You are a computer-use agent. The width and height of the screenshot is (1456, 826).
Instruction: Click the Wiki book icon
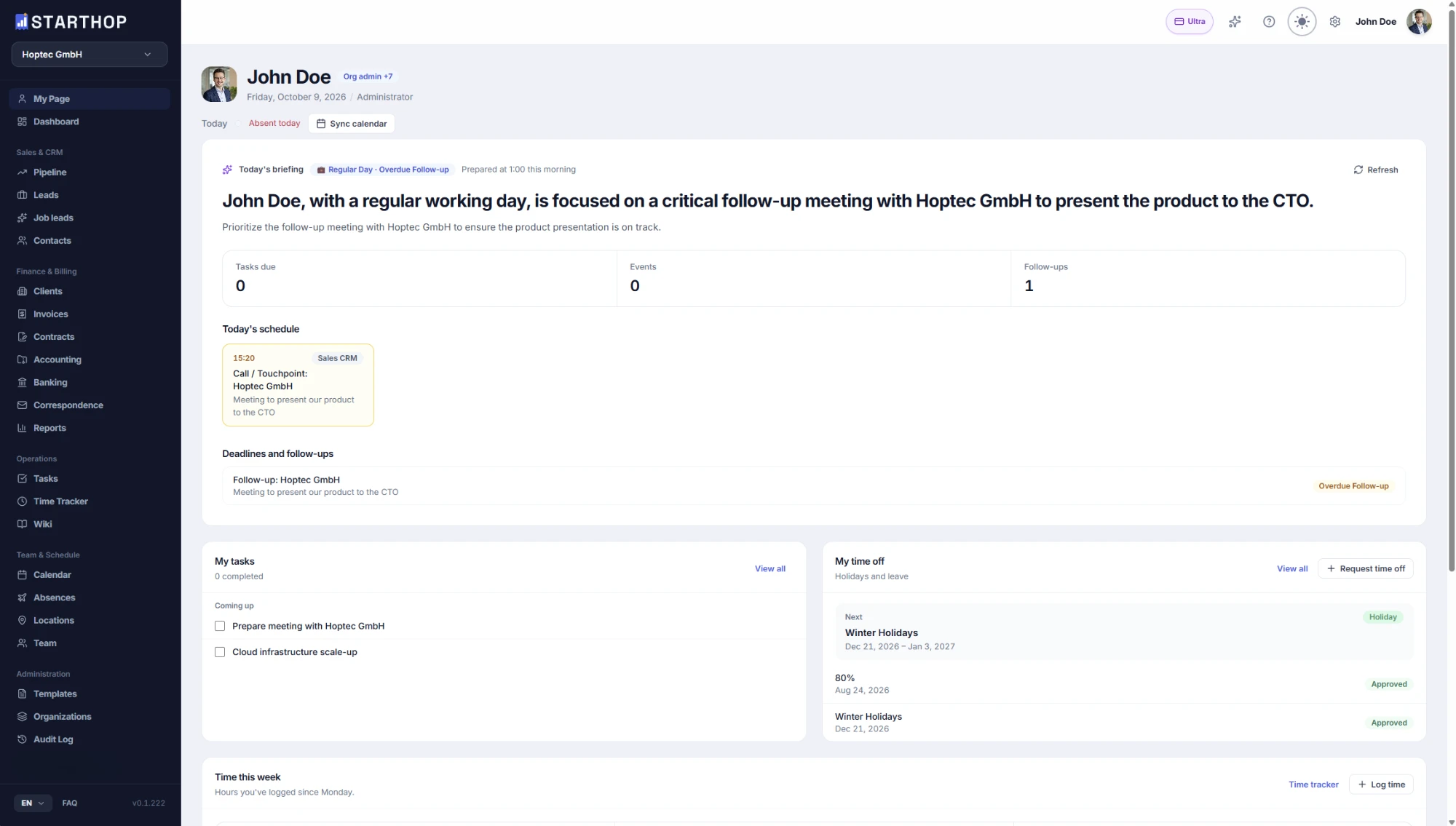22,524
